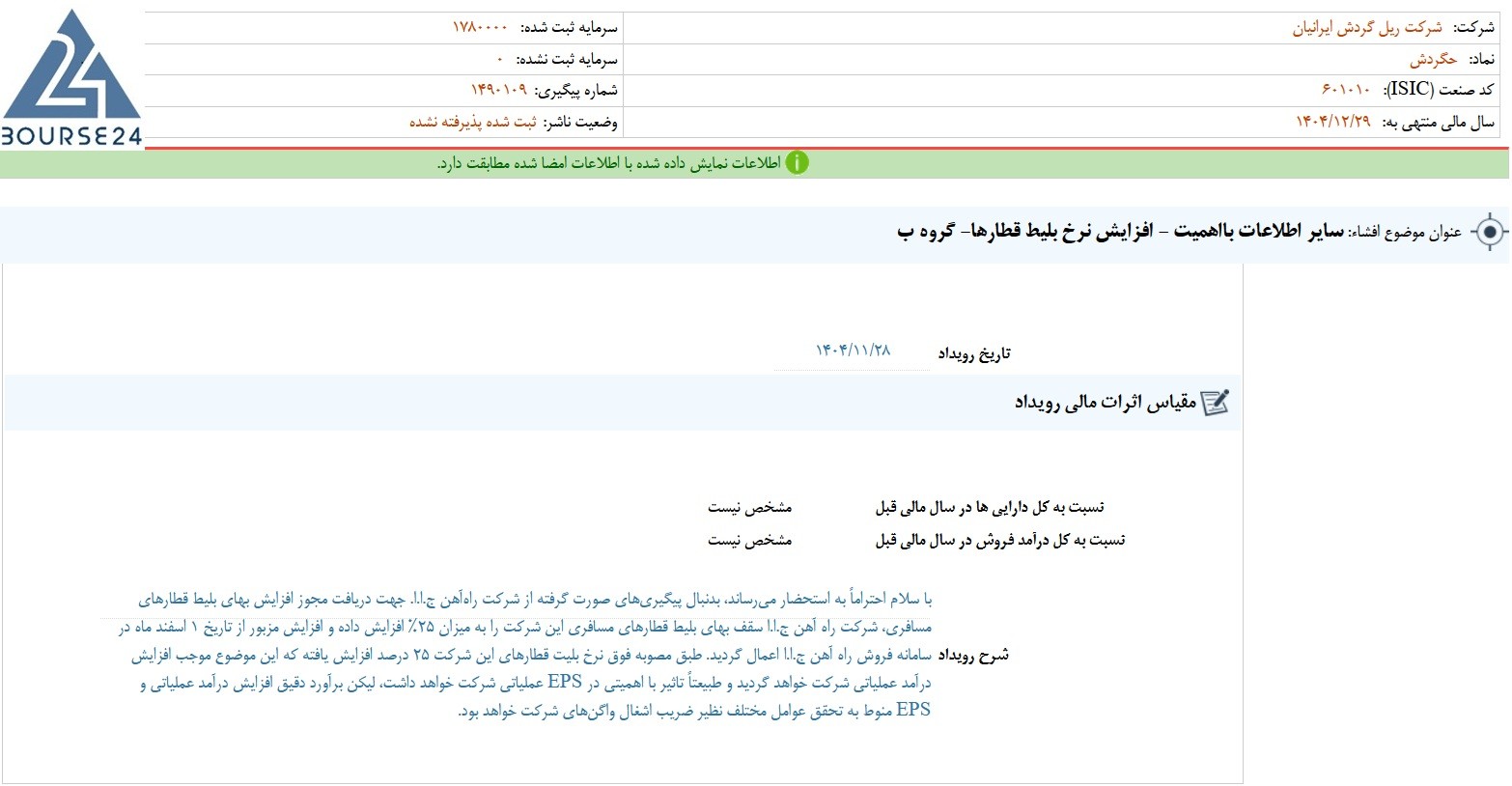Click the notepad icon next to مقیاس اثرات مالی رویداد

coord(1215,403)
